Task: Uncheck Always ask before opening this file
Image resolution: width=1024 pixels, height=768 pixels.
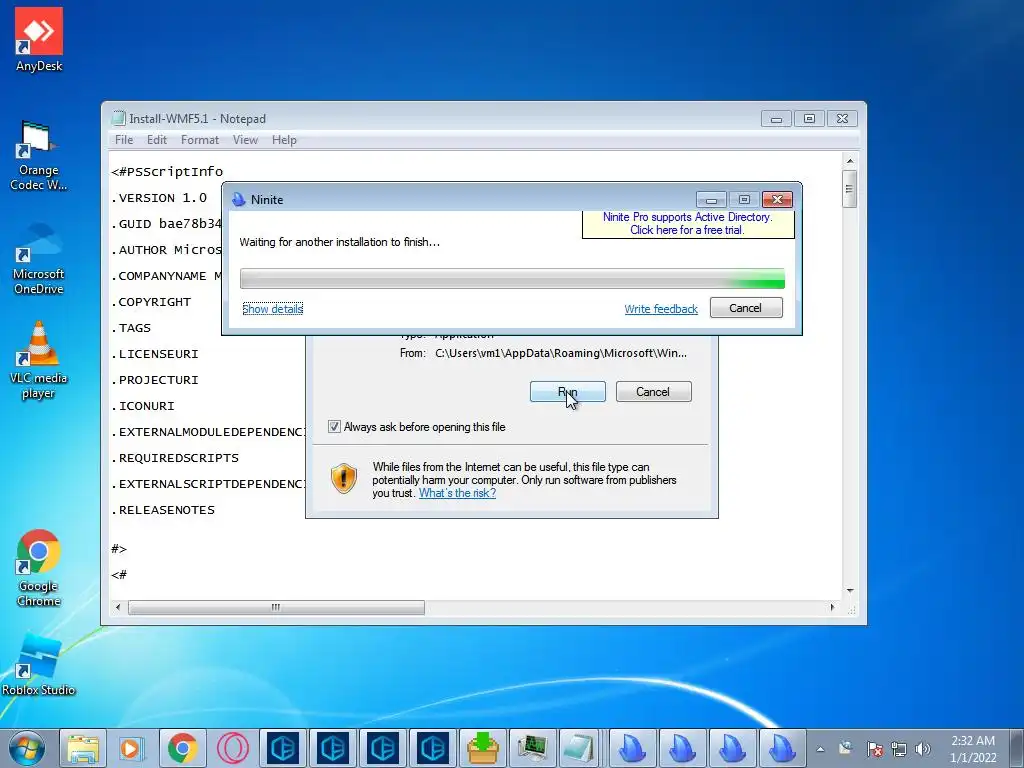Action: coord(334,426)
